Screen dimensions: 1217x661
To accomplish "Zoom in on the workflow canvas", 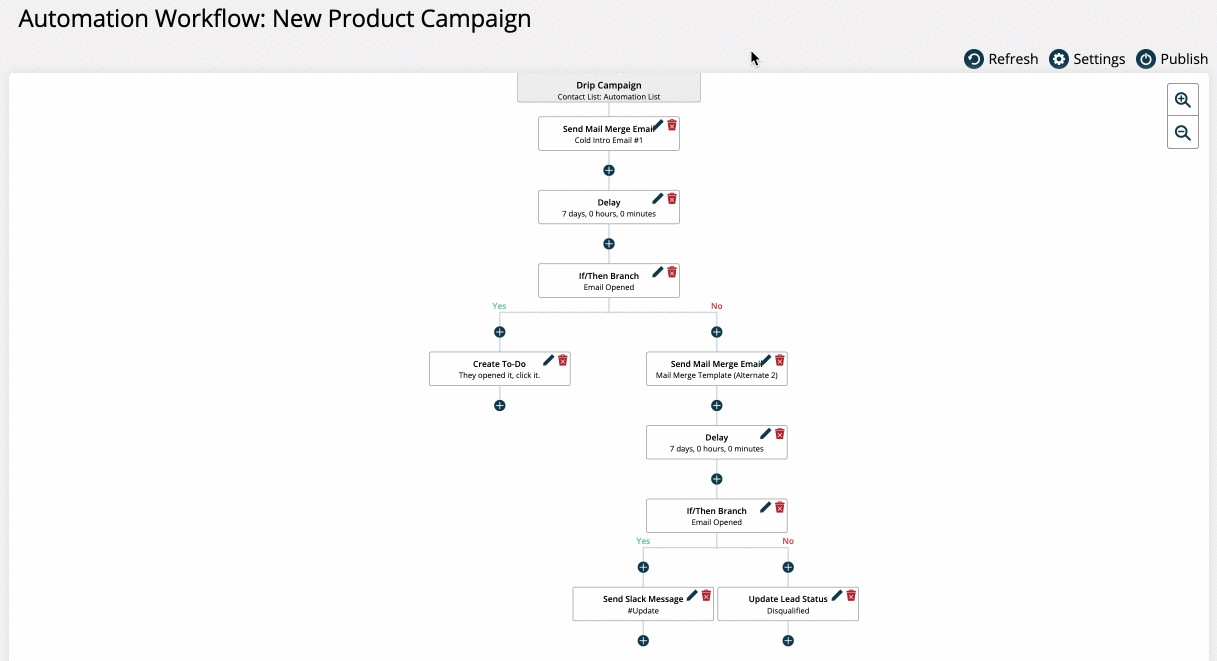I will click(x=1183, y=100).
